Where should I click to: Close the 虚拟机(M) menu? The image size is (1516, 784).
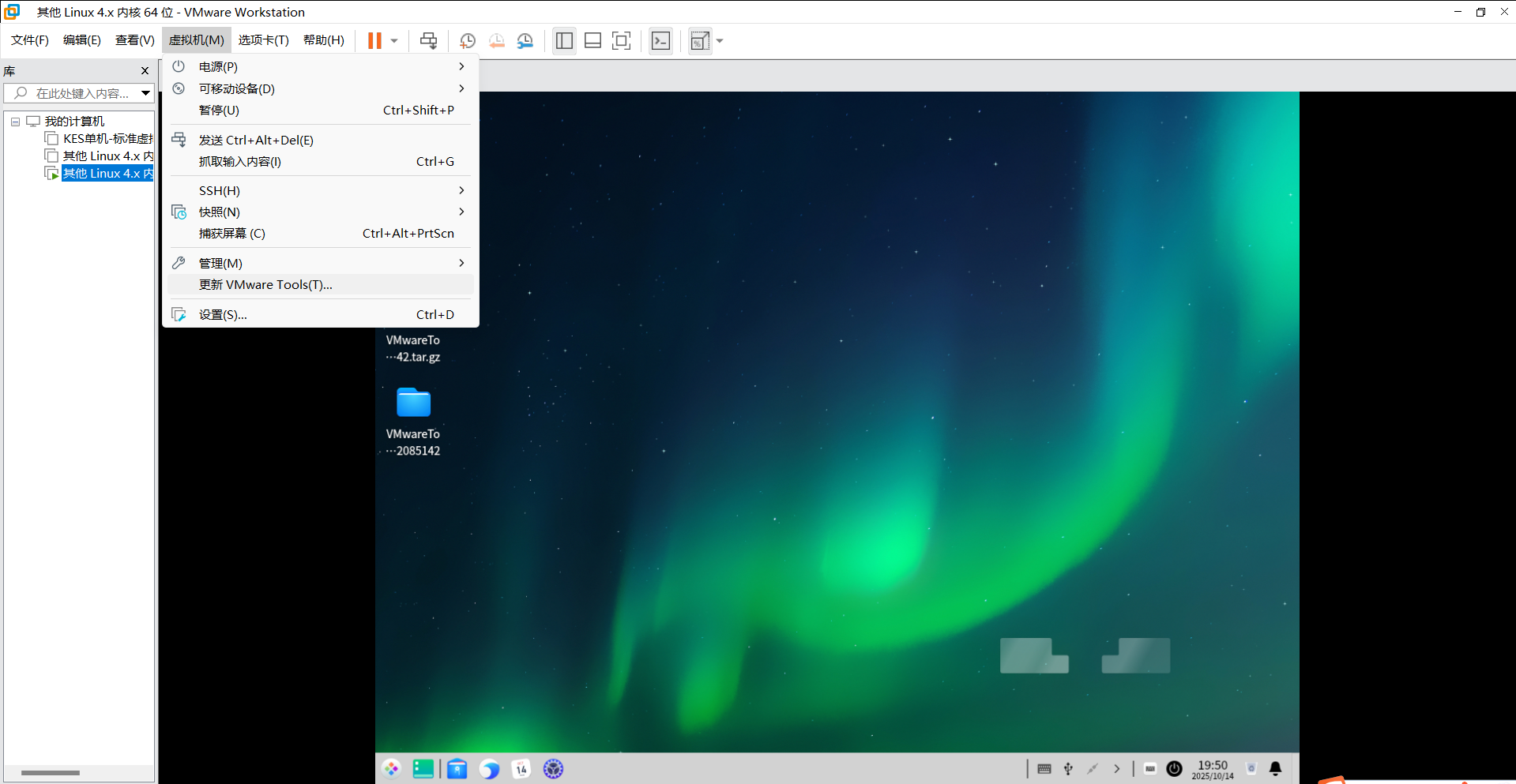pyautogui.click(x=197, y=40)
